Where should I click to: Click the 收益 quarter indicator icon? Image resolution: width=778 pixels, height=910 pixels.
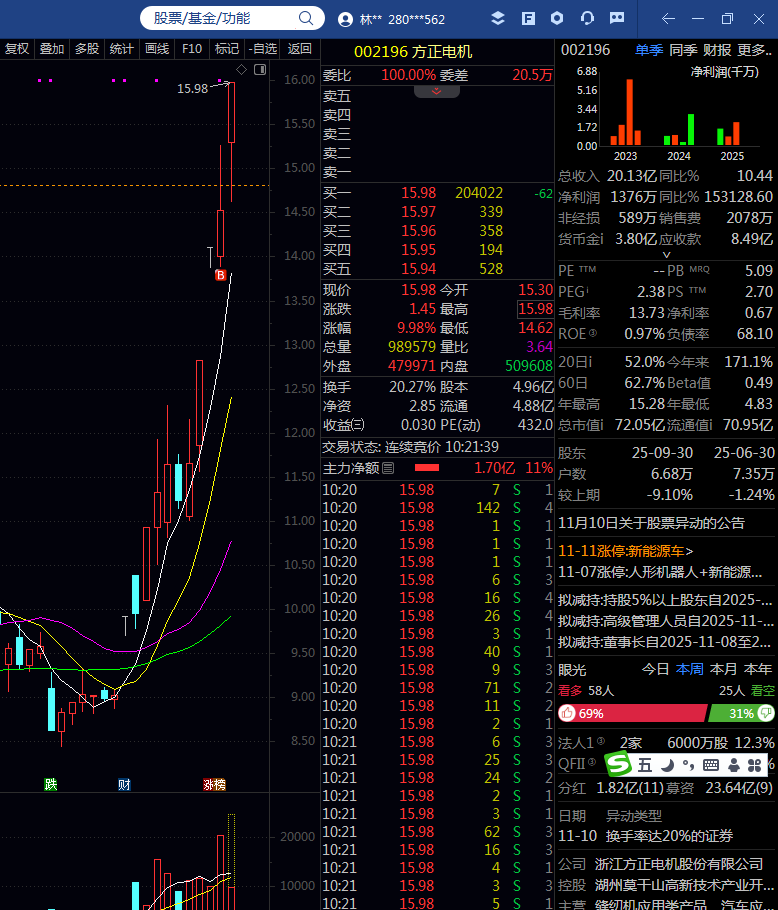click(x=358, y=425)
